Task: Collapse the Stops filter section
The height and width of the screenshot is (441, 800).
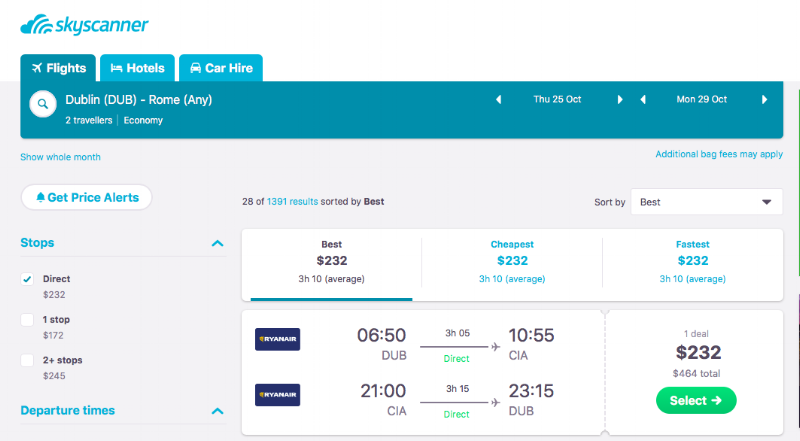Action: coord(217,243)
